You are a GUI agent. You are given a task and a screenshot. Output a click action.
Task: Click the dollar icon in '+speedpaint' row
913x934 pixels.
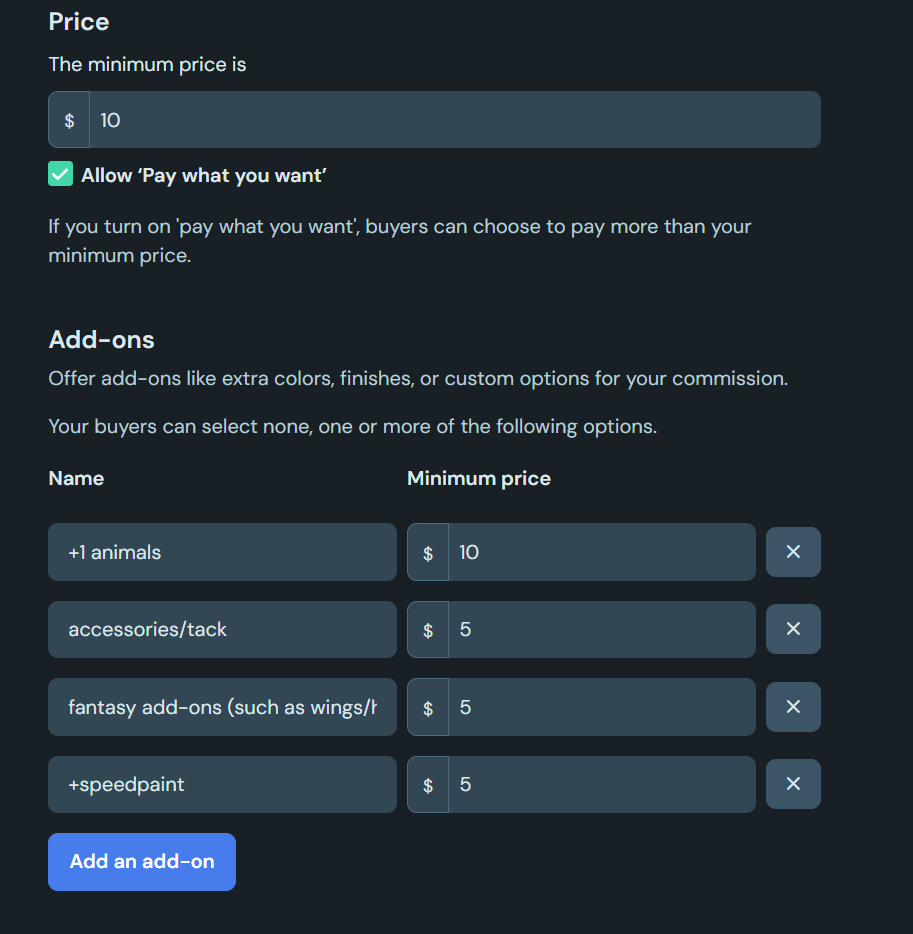pos(428,785)
